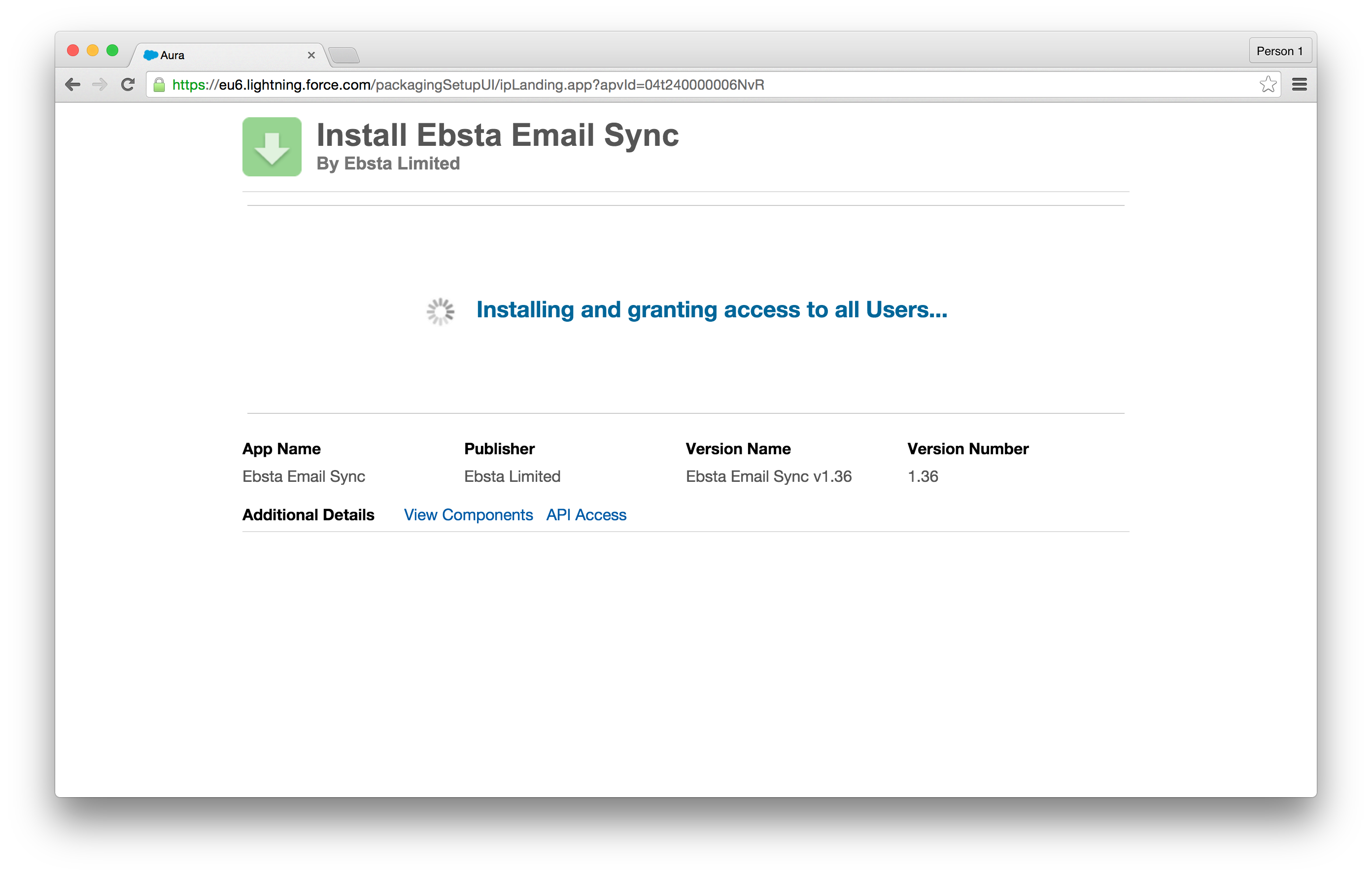Click the browser forward arrow
1372x876 pixels.
(x=100, y=85)
